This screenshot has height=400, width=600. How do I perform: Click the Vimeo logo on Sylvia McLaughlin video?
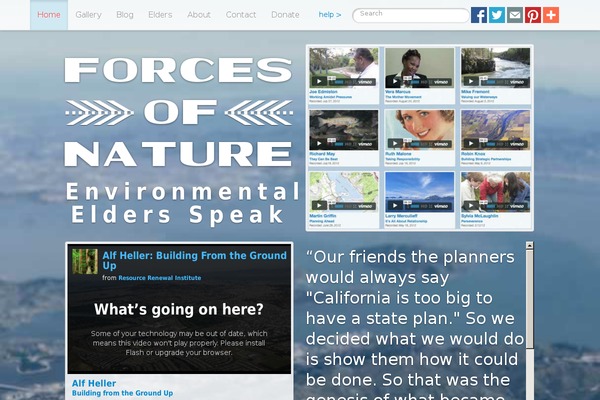click(x=517, y=206)
